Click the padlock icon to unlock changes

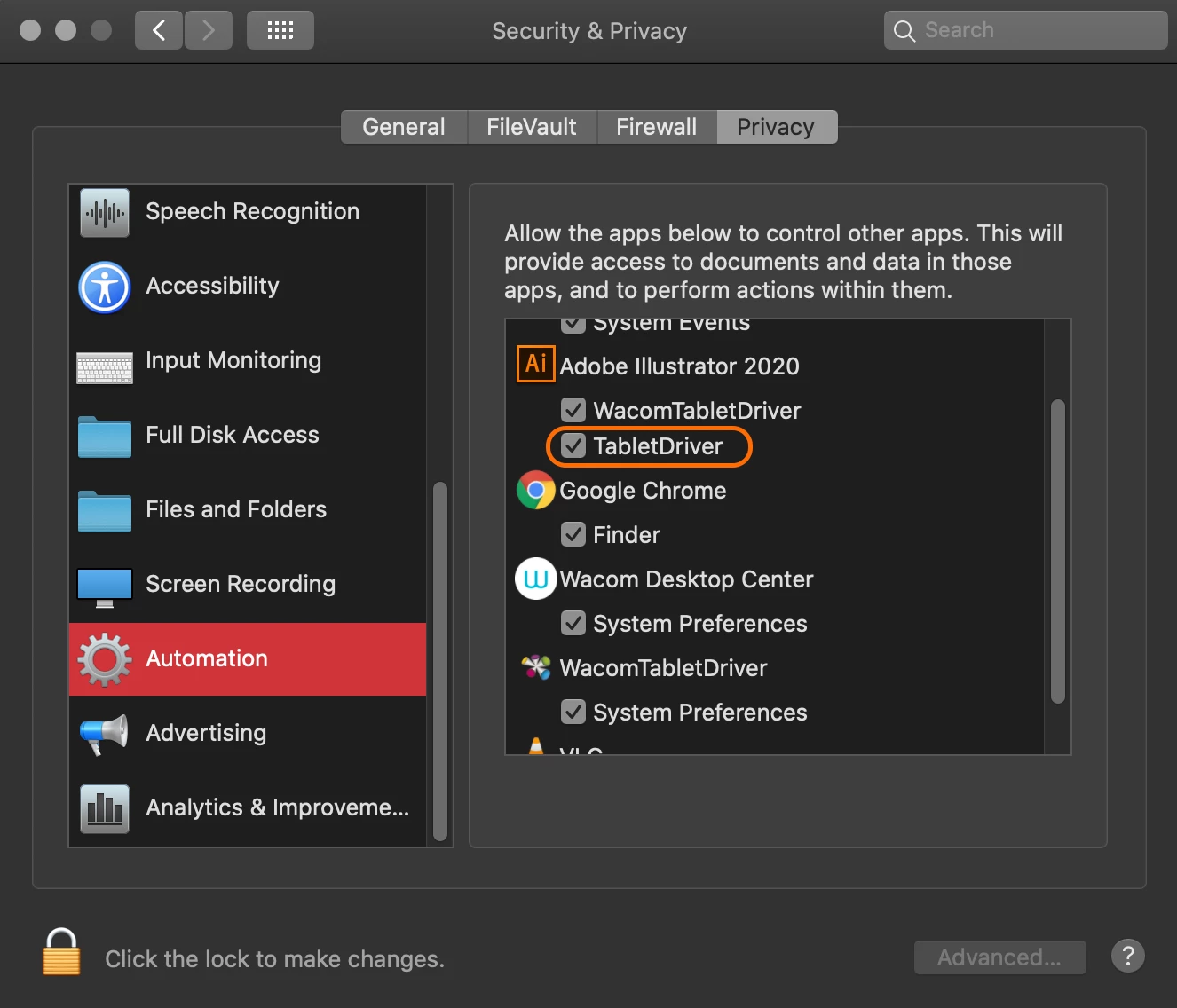(x=61, y=951)
